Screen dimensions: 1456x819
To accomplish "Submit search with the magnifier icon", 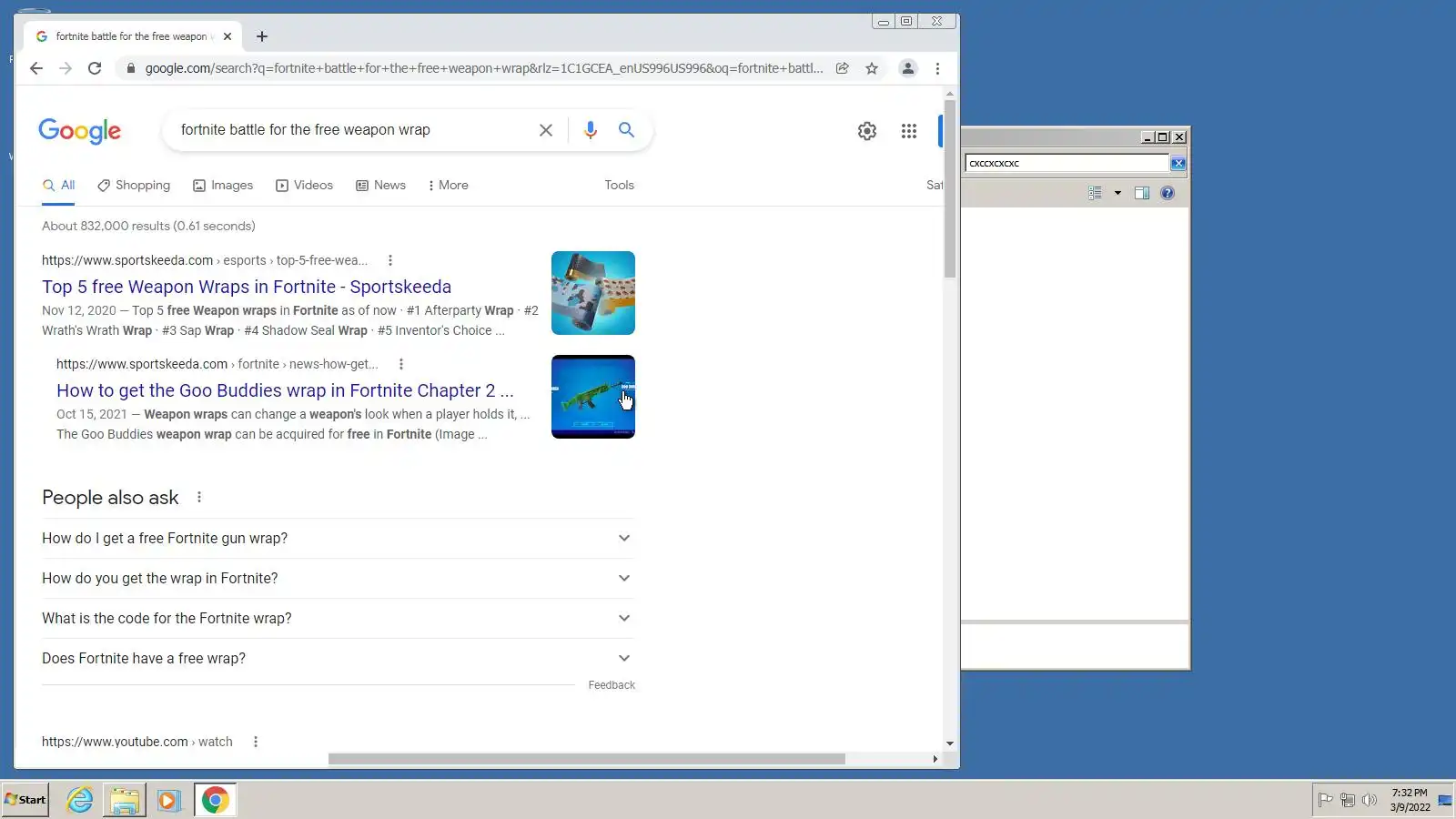I will [626, 130].
